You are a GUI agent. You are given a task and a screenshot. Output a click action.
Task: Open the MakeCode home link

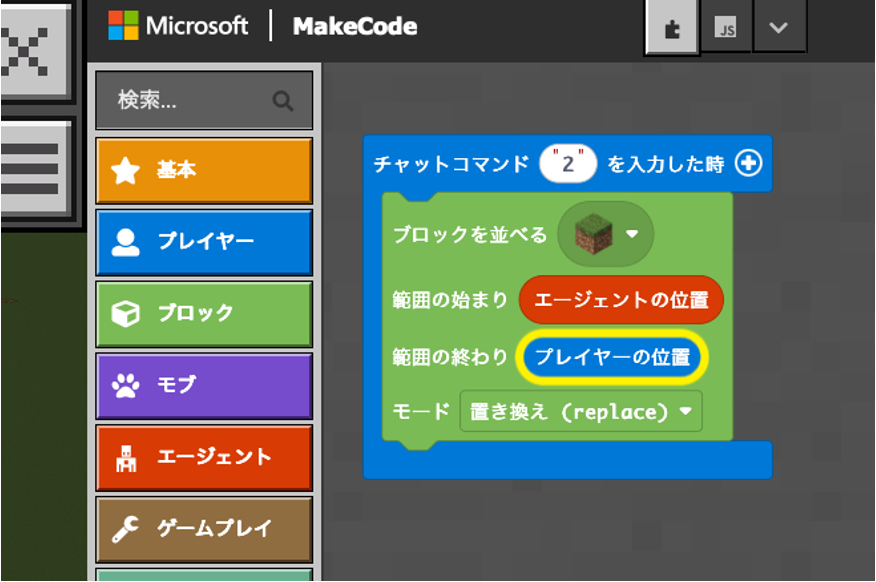(x=355, y=26)
